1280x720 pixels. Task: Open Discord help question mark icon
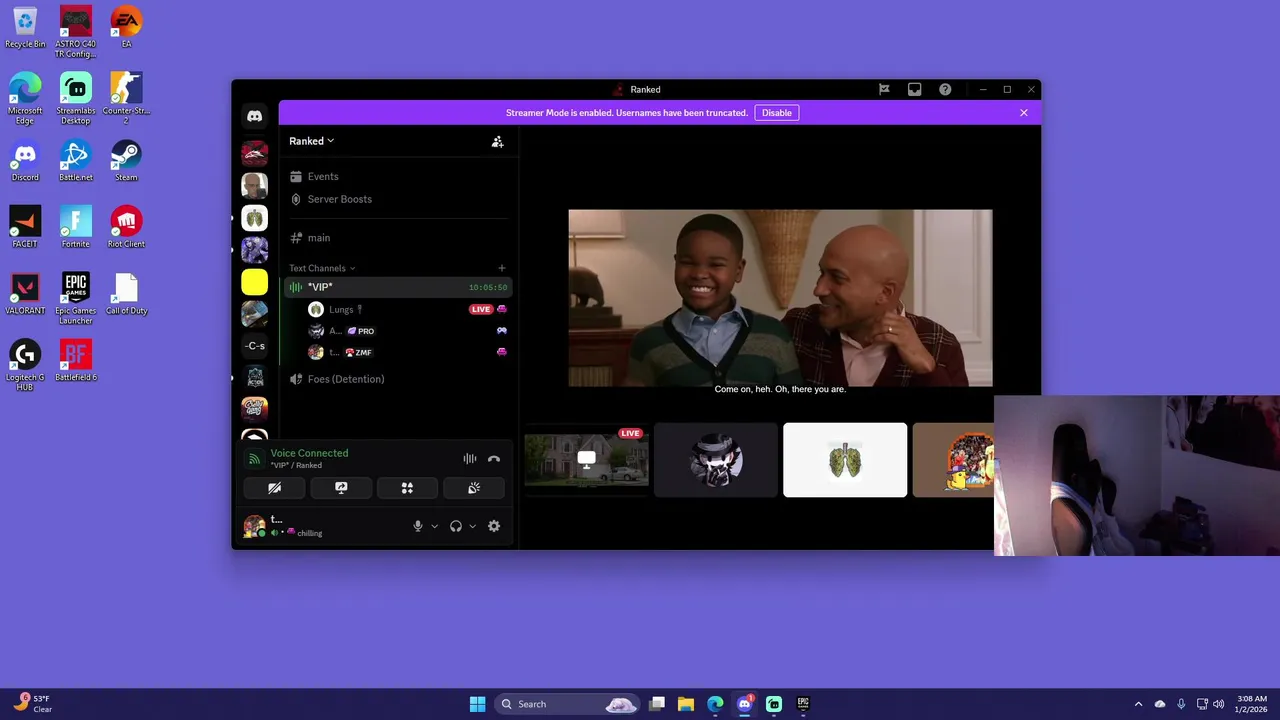945,89
